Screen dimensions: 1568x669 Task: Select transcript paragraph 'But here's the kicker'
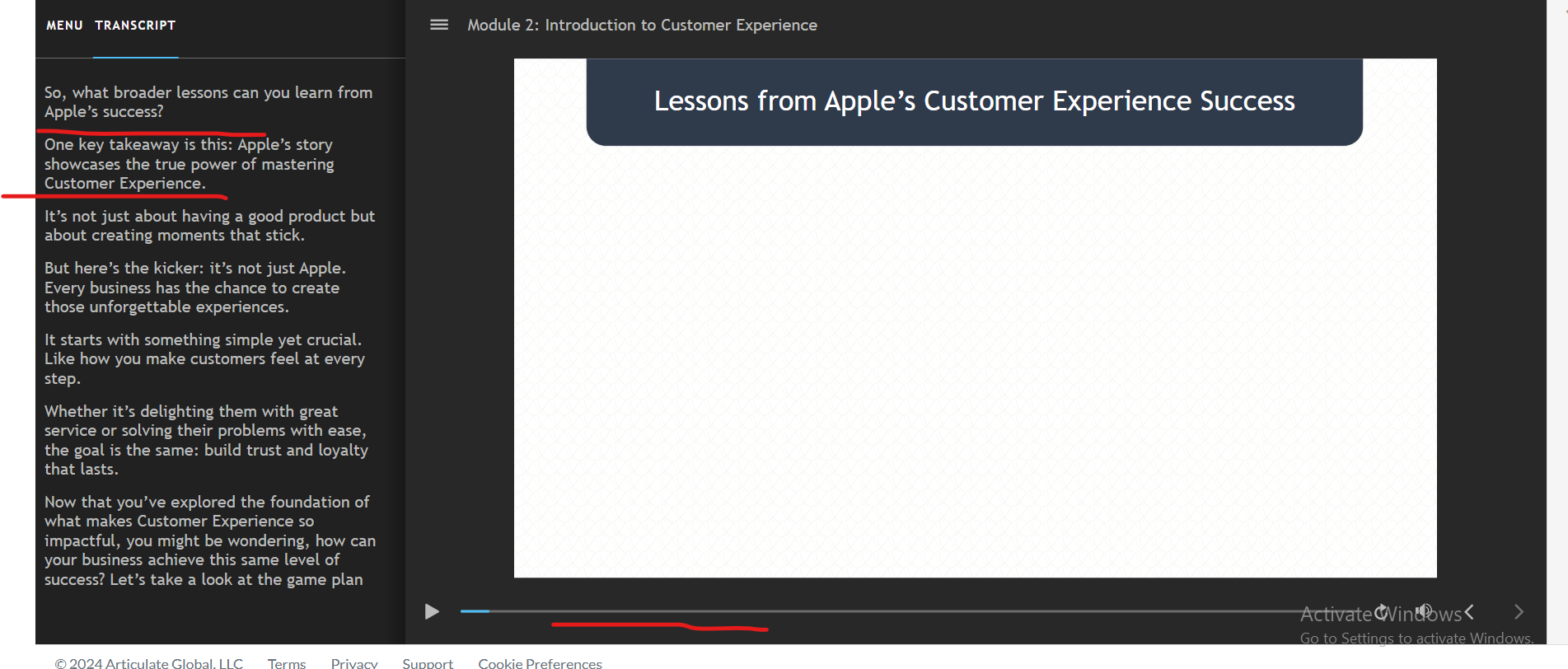coord(195,288)
